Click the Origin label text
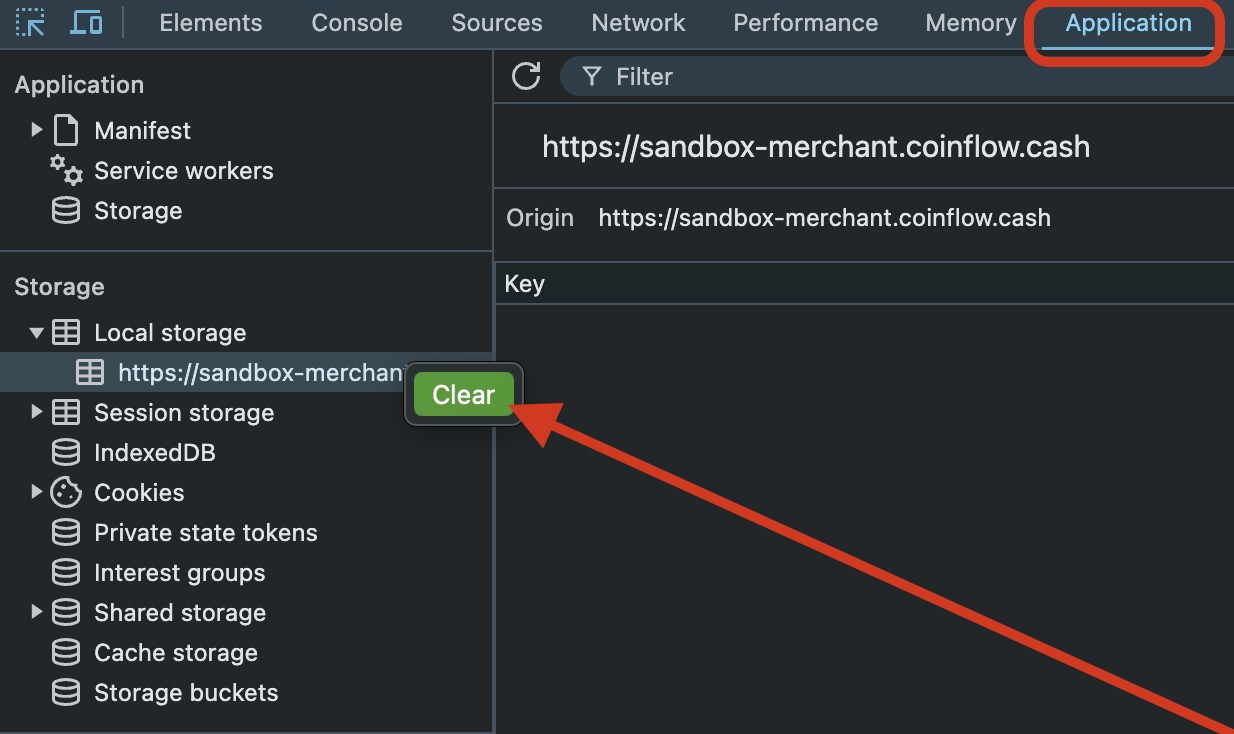This screenshot has width=1234, height=734. click(x=540, y=218)
